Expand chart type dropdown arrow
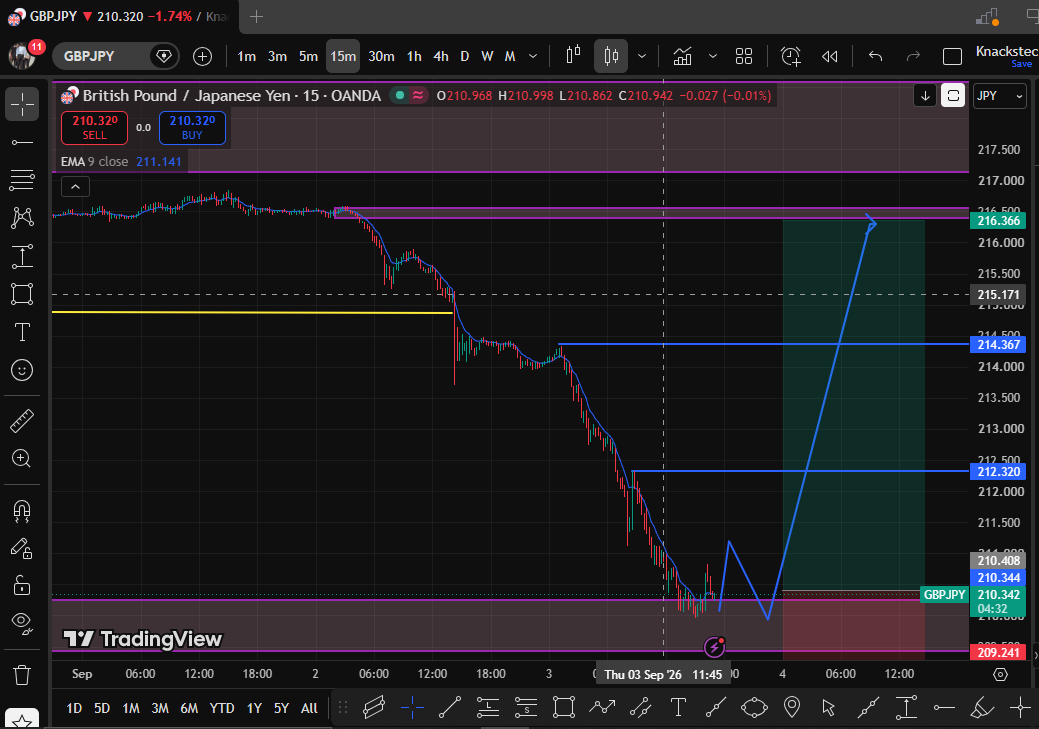This screenshot has height=729, width=1039. pos(641,56)
